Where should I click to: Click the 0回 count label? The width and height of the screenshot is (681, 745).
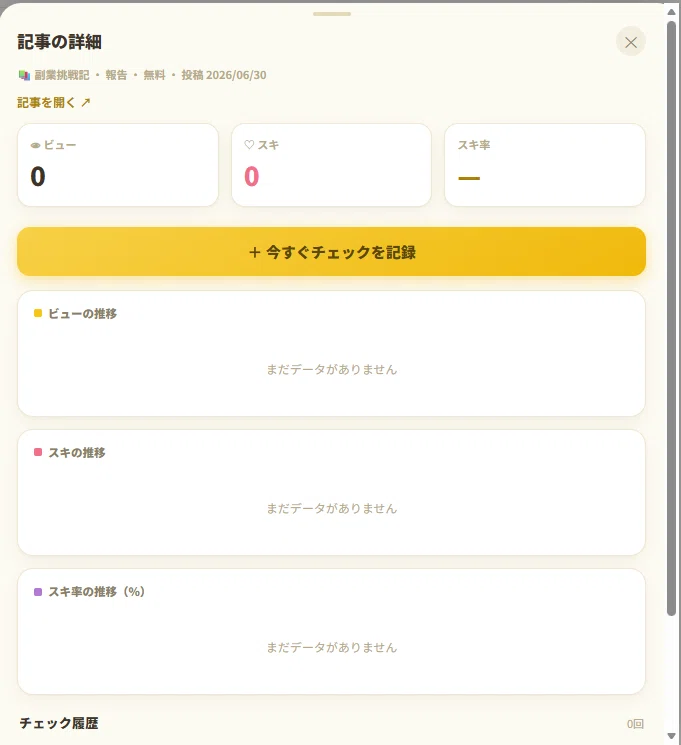635,724
